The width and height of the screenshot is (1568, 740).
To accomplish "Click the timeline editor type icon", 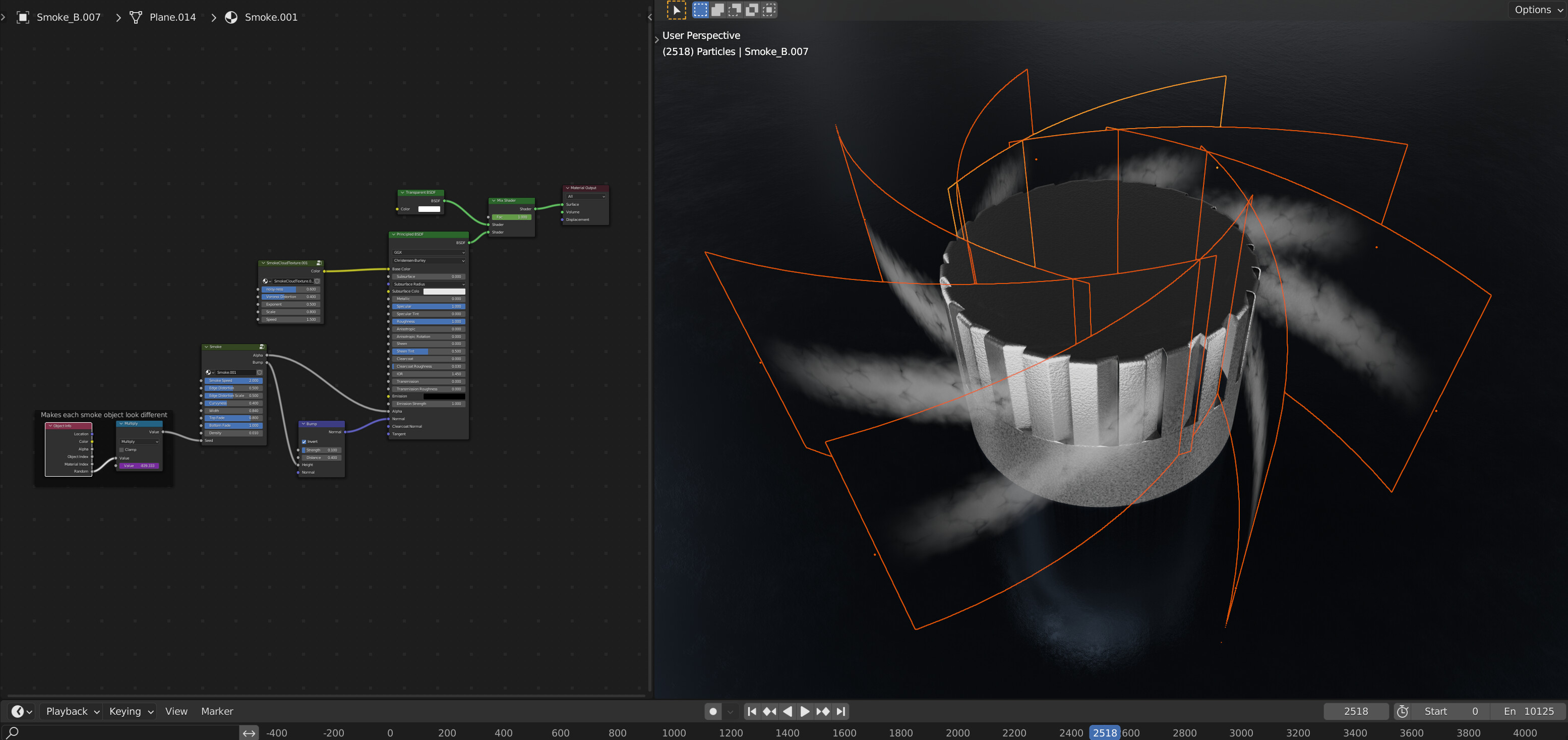I will point(22,711).
